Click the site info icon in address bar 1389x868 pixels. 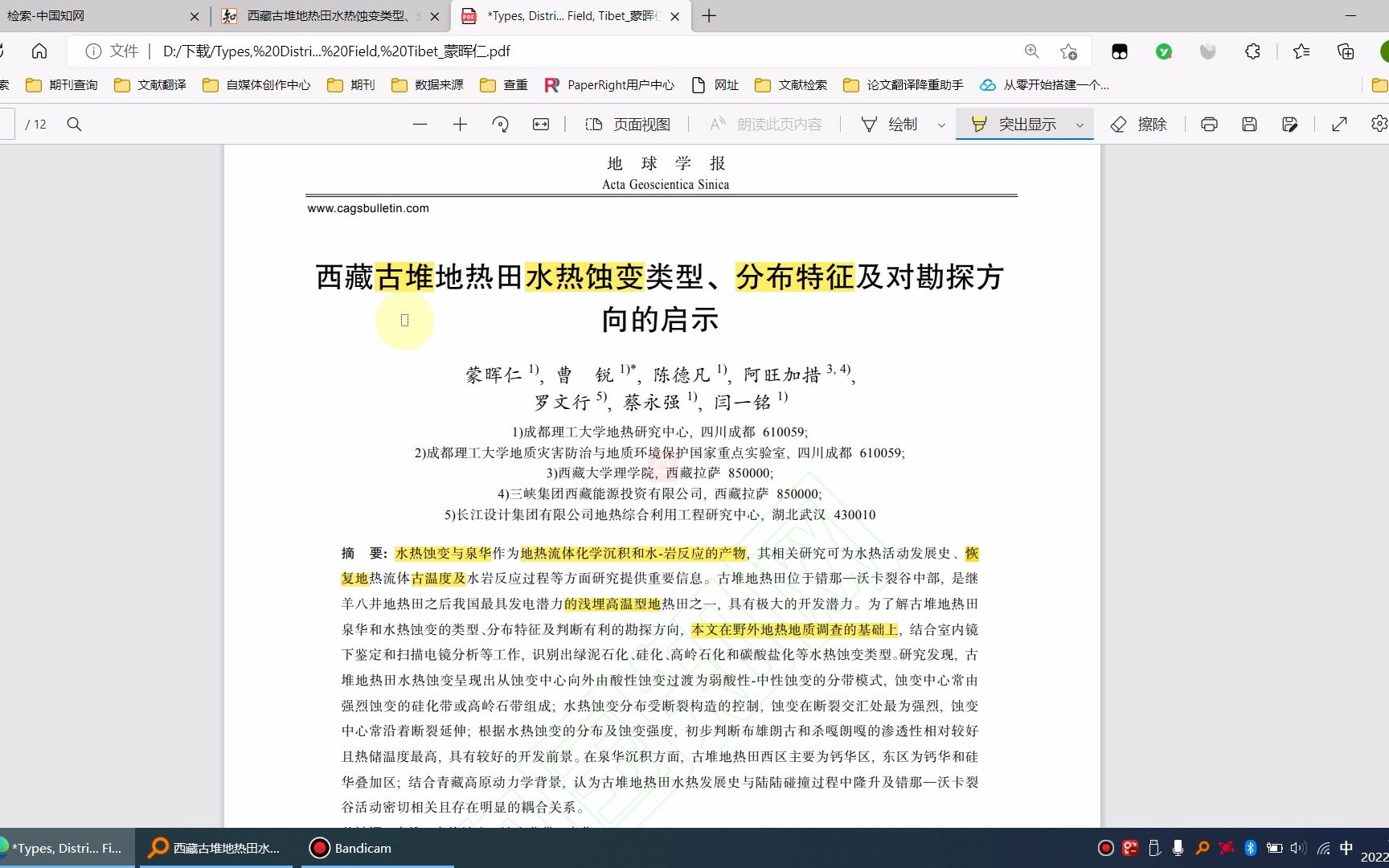[x=93, y=51]
